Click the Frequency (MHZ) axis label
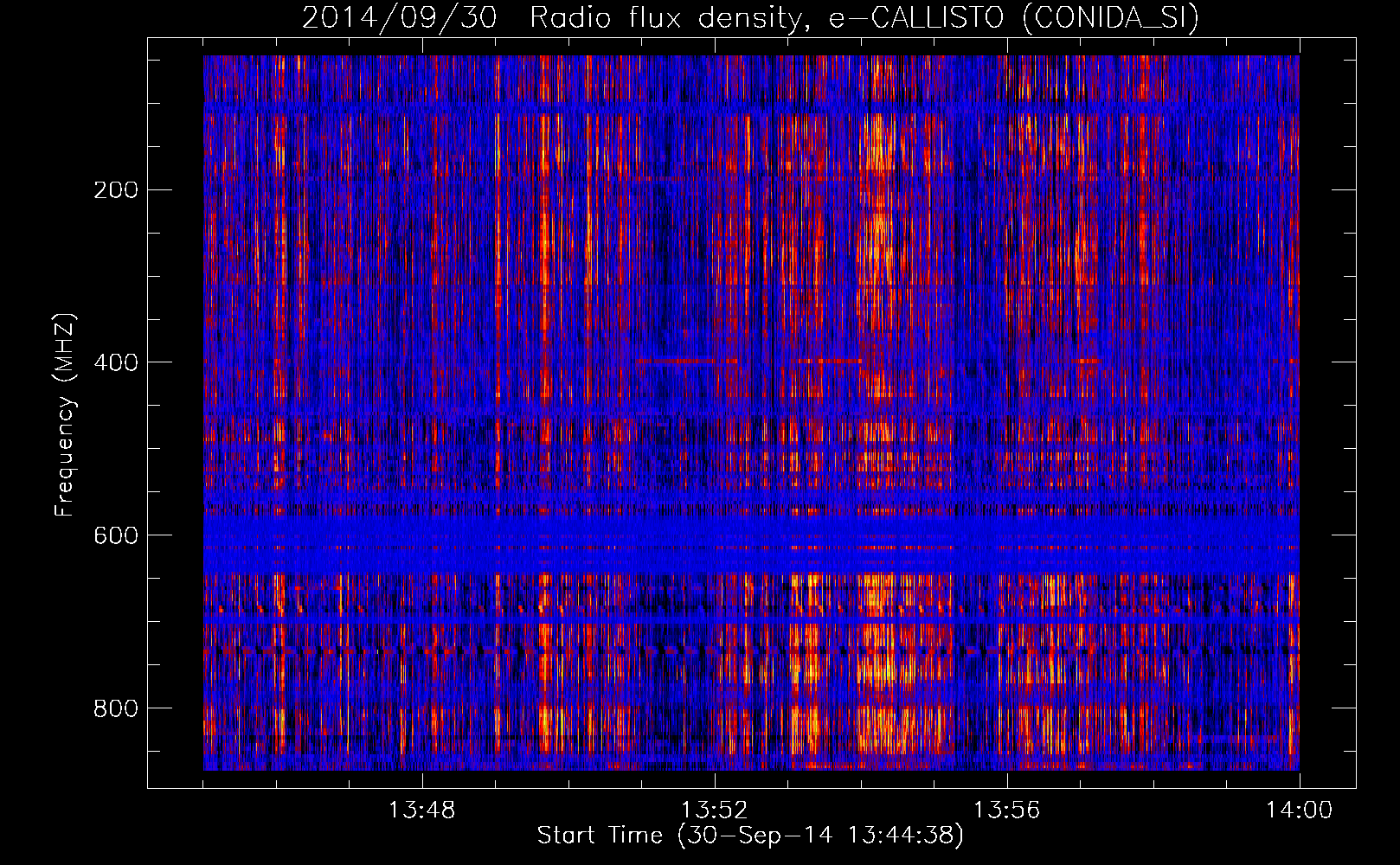 (64, 415)
